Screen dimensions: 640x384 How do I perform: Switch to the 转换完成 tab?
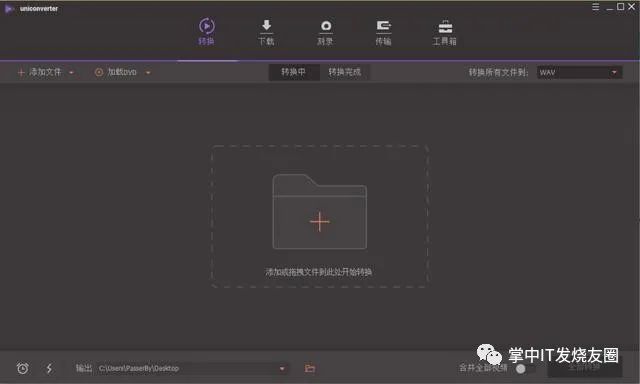(x=345, y=72)
